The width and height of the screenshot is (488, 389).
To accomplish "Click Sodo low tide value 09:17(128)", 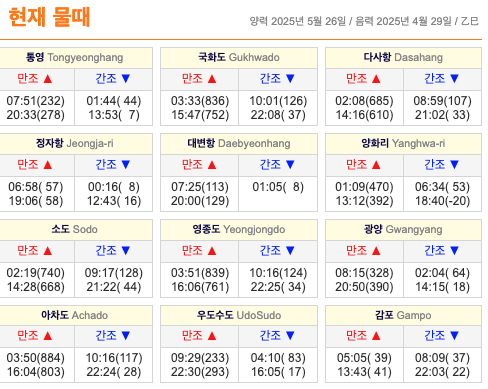I will [114, 273].
